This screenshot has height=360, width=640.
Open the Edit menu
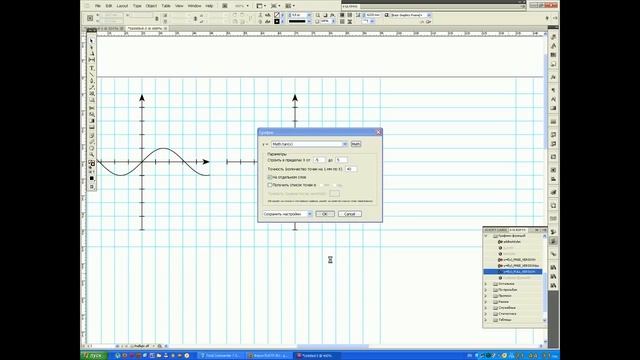(x=109, y=6)
